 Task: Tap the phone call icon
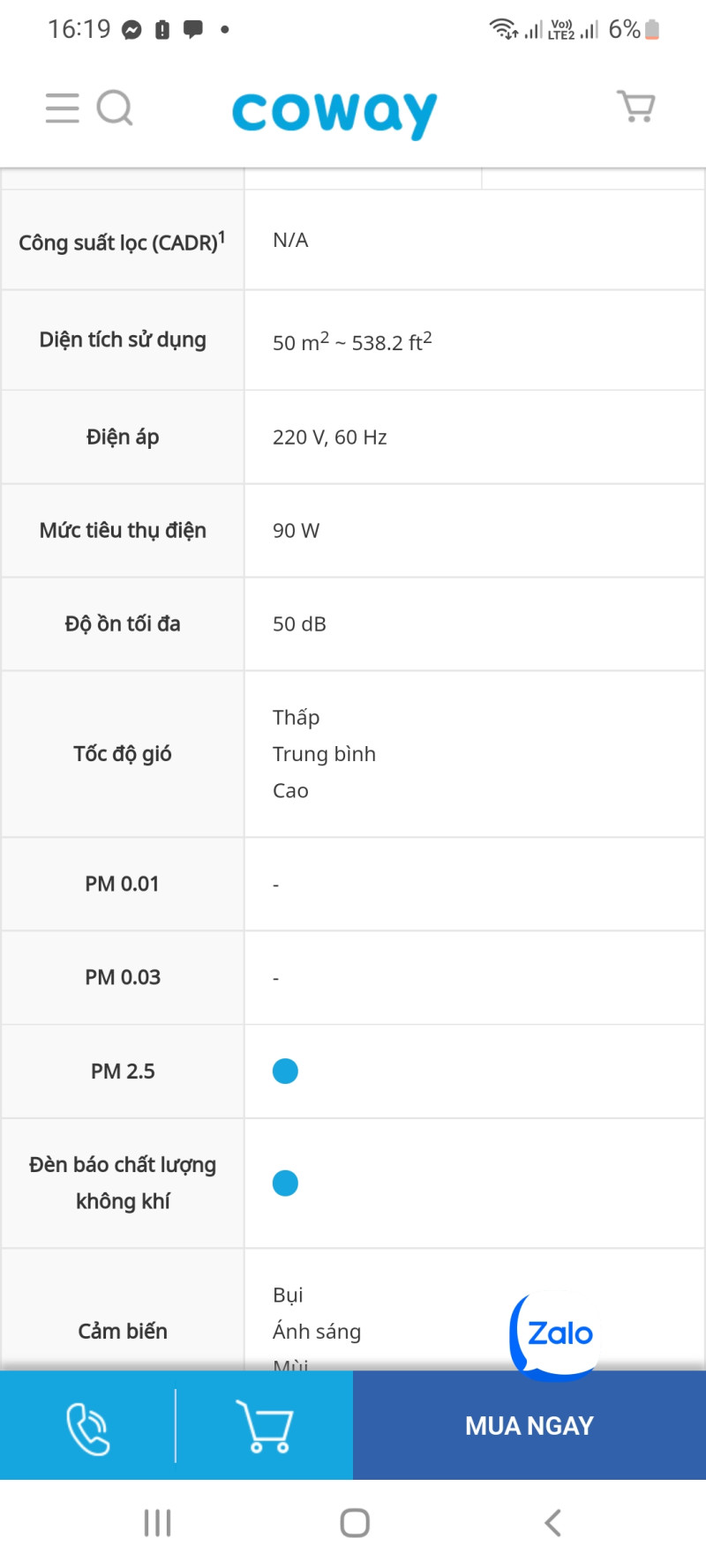coord(88,1428)
